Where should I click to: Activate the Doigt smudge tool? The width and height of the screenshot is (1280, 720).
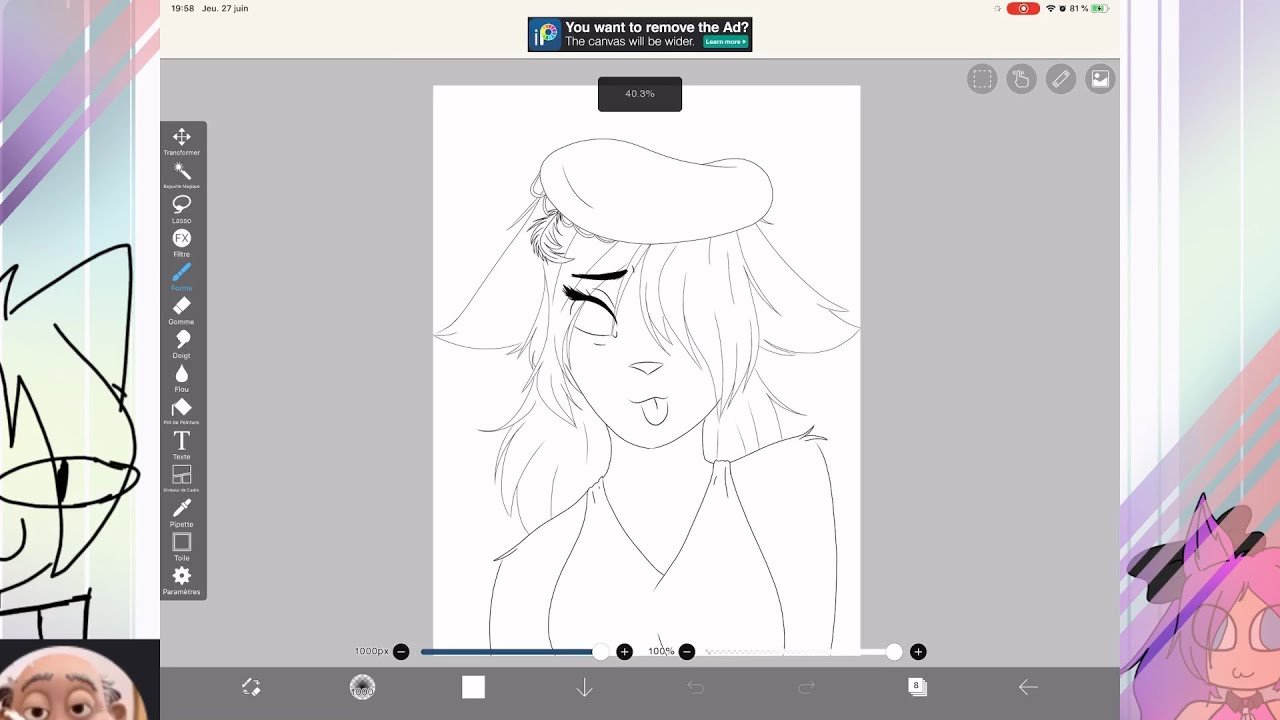point(182,341)
